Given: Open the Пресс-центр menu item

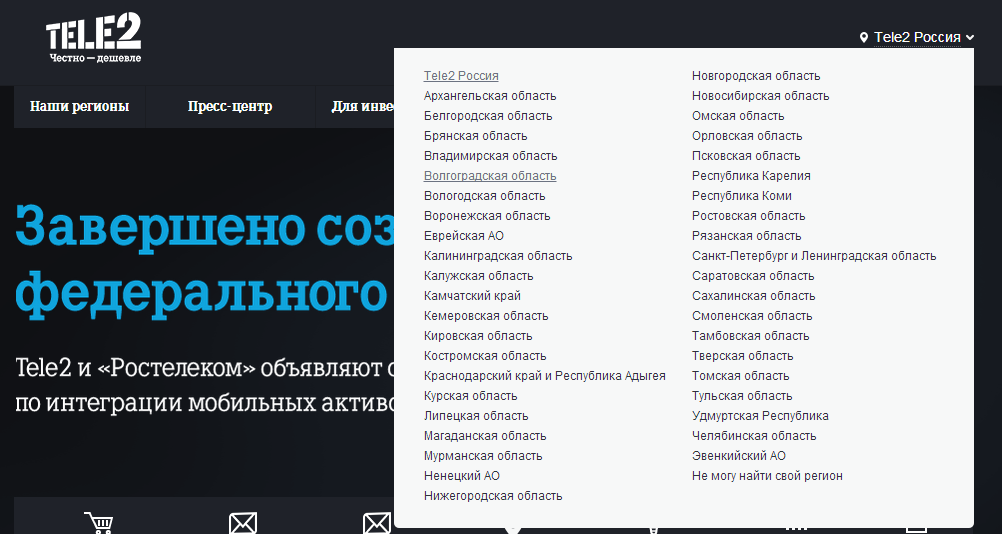Looking at the screenshot, I should click(229, 107).
